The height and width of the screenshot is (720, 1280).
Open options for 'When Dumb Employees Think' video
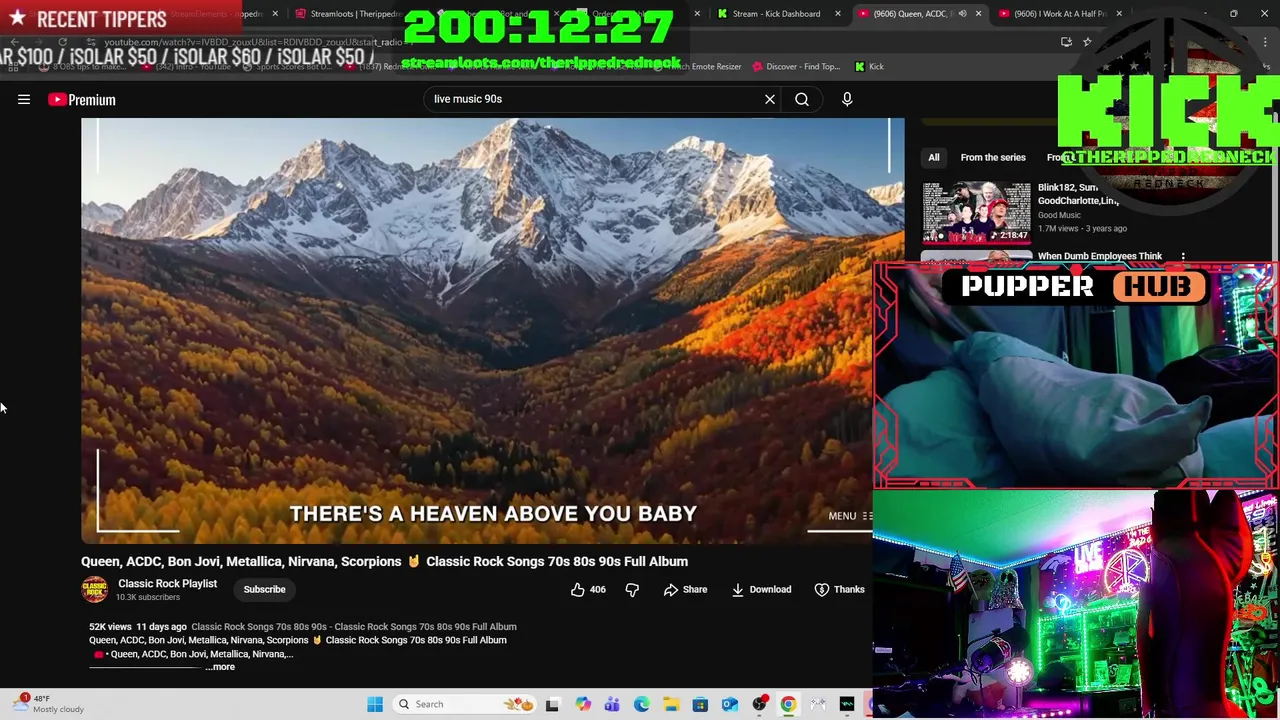[x=1183, y=257]
